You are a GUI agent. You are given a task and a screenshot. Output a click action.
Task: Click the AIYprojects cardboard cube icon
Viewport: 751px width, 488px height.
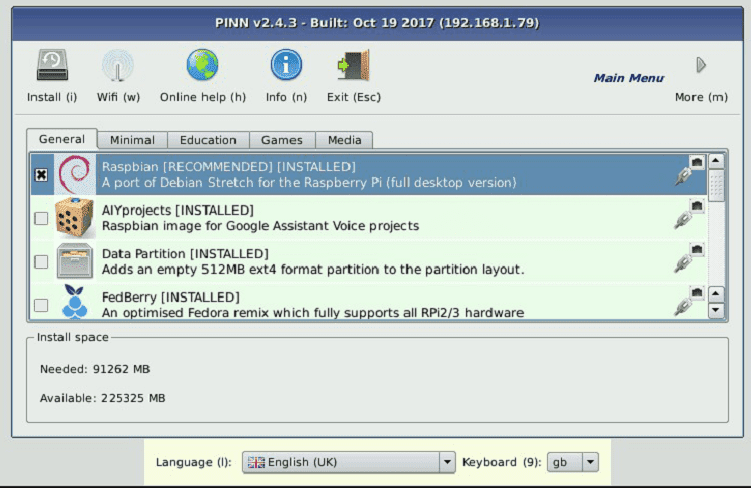[74, 218]
